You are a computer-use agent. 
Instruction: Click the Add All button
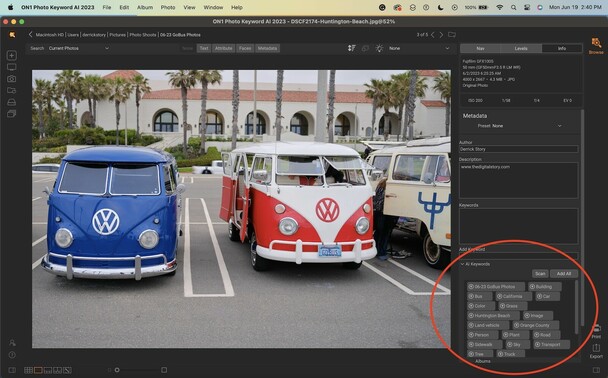(x=564, y=274)
